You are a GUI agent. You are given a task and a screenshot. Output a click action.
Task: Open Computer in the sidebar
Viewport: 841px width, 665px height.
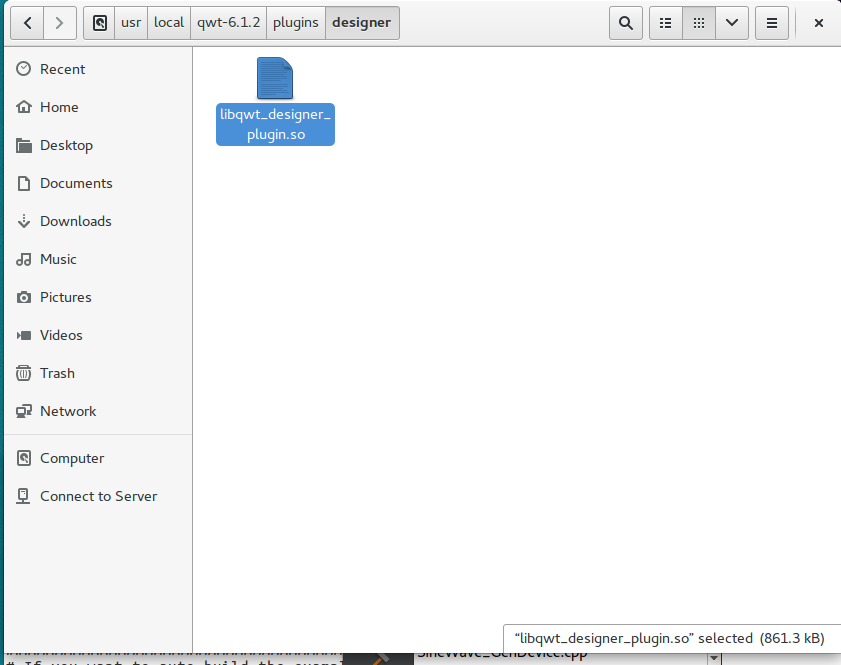[x=98, y=459]
